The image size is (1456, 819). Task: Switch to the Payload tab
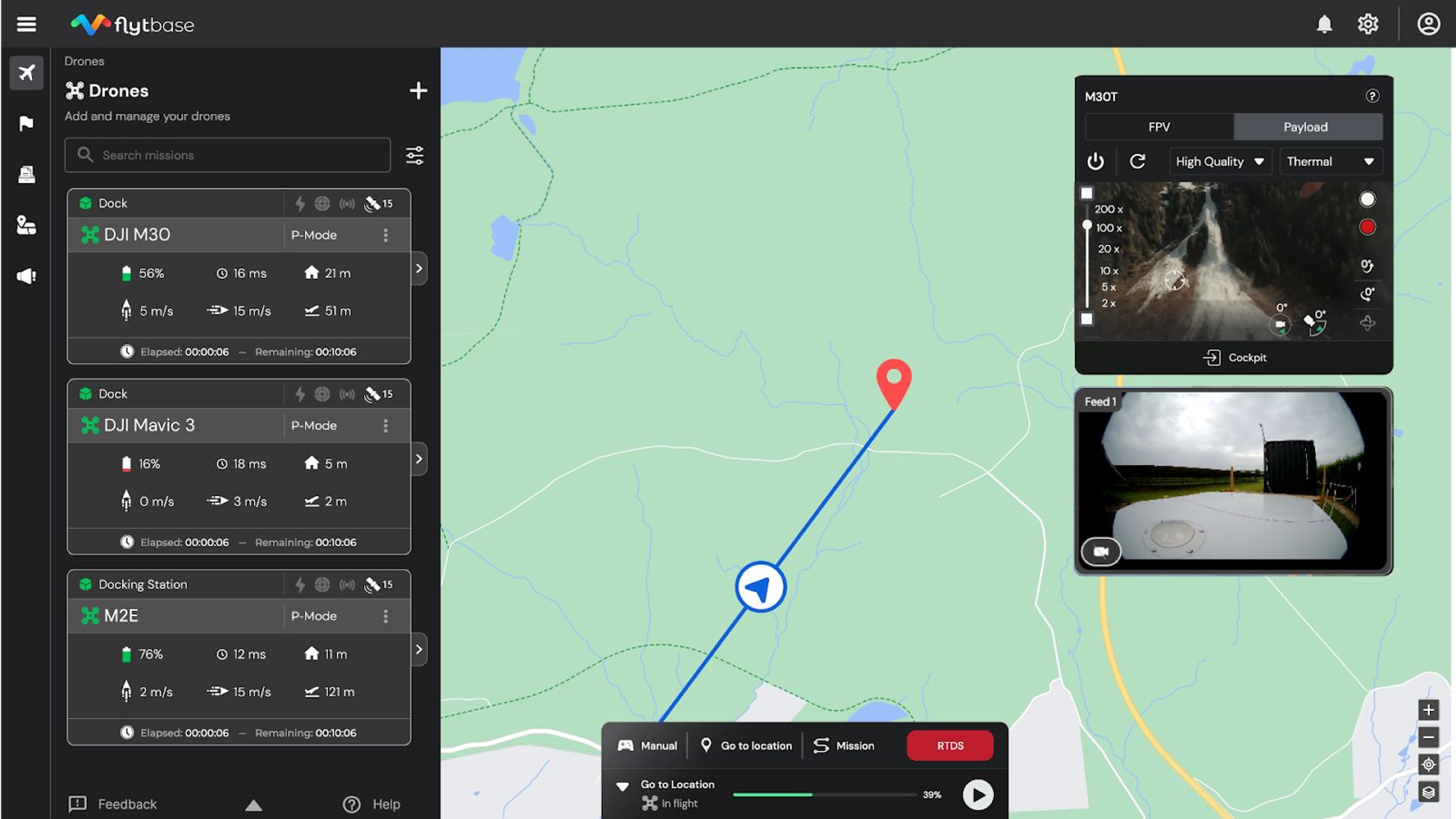coord(1308,127)
